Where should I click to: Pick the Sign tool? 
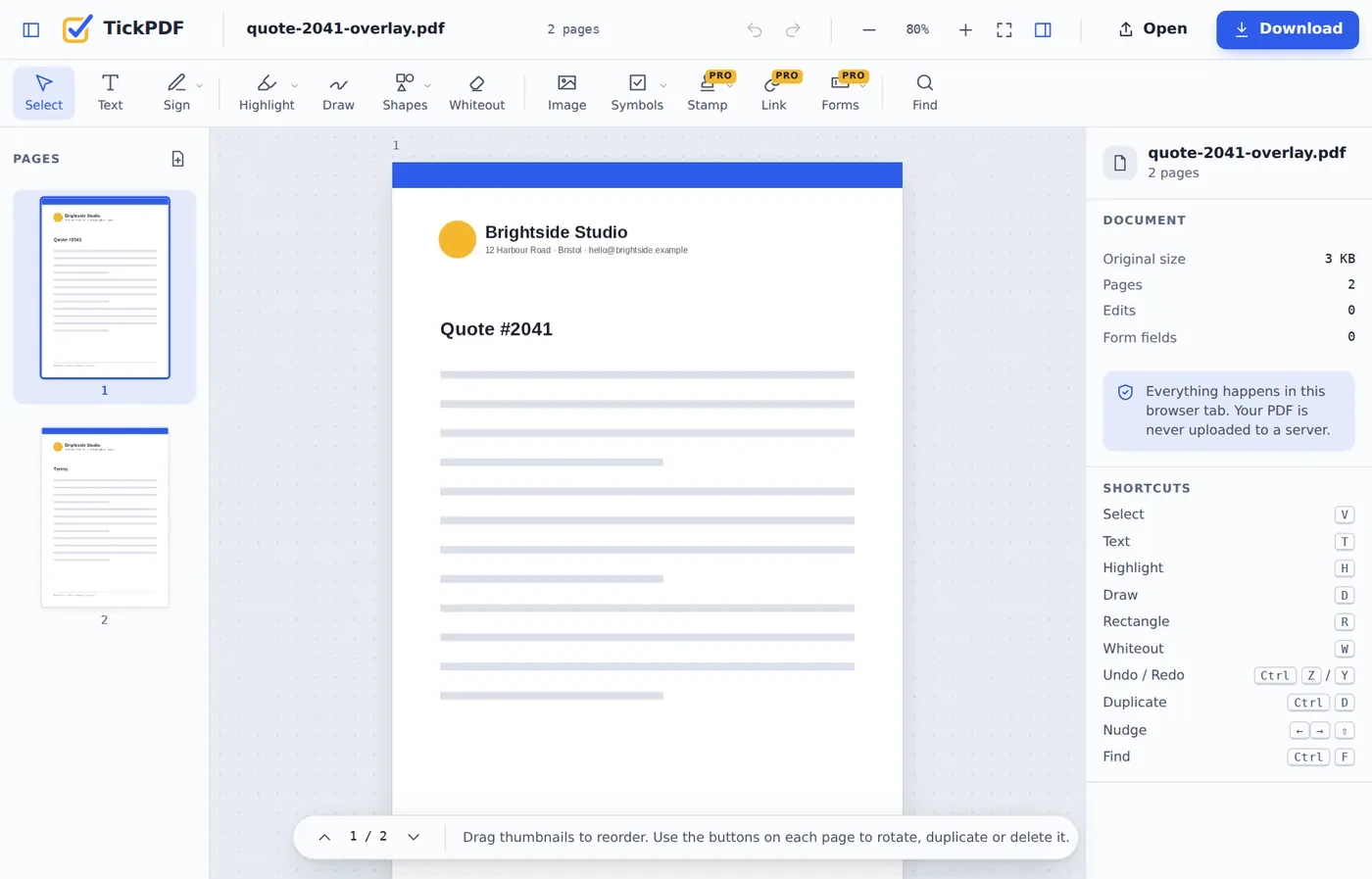point(176,92)
